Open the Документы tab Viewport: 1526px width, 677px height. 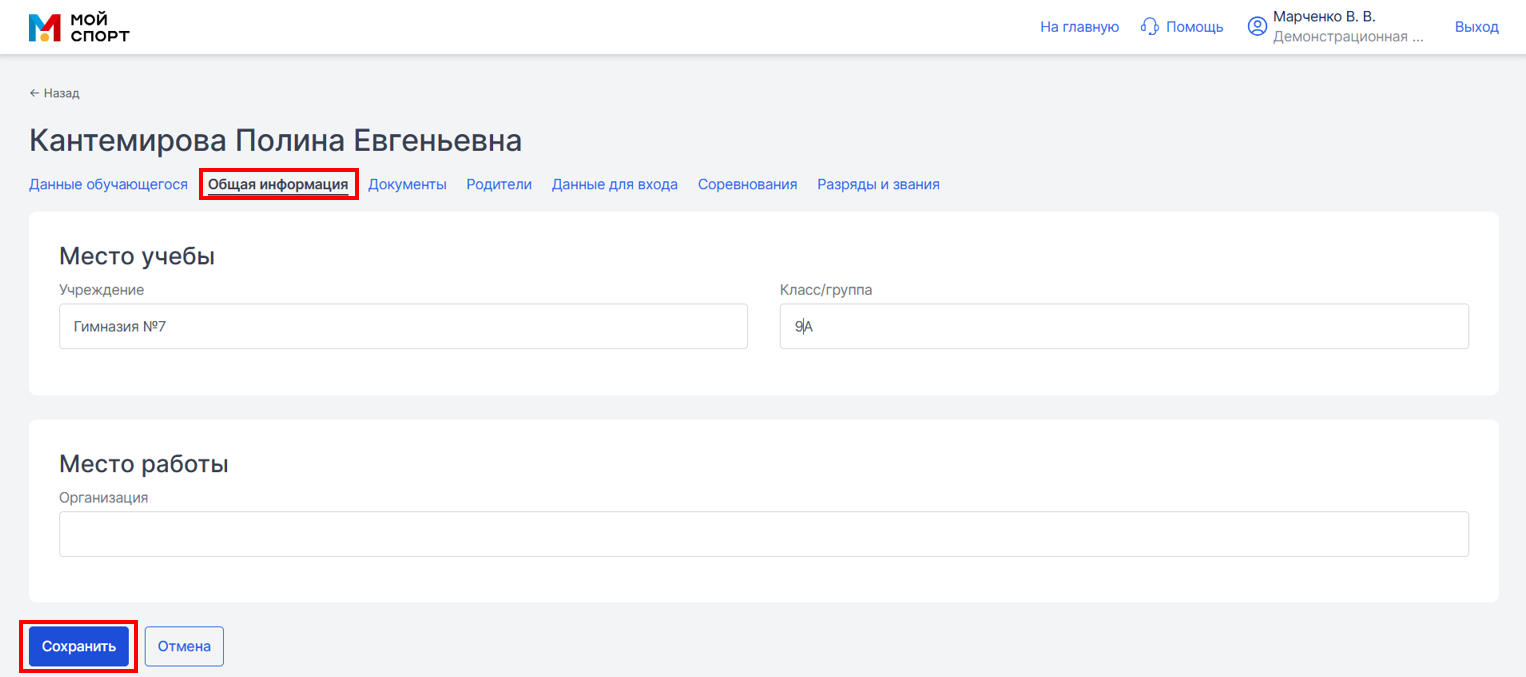(407, 184)
